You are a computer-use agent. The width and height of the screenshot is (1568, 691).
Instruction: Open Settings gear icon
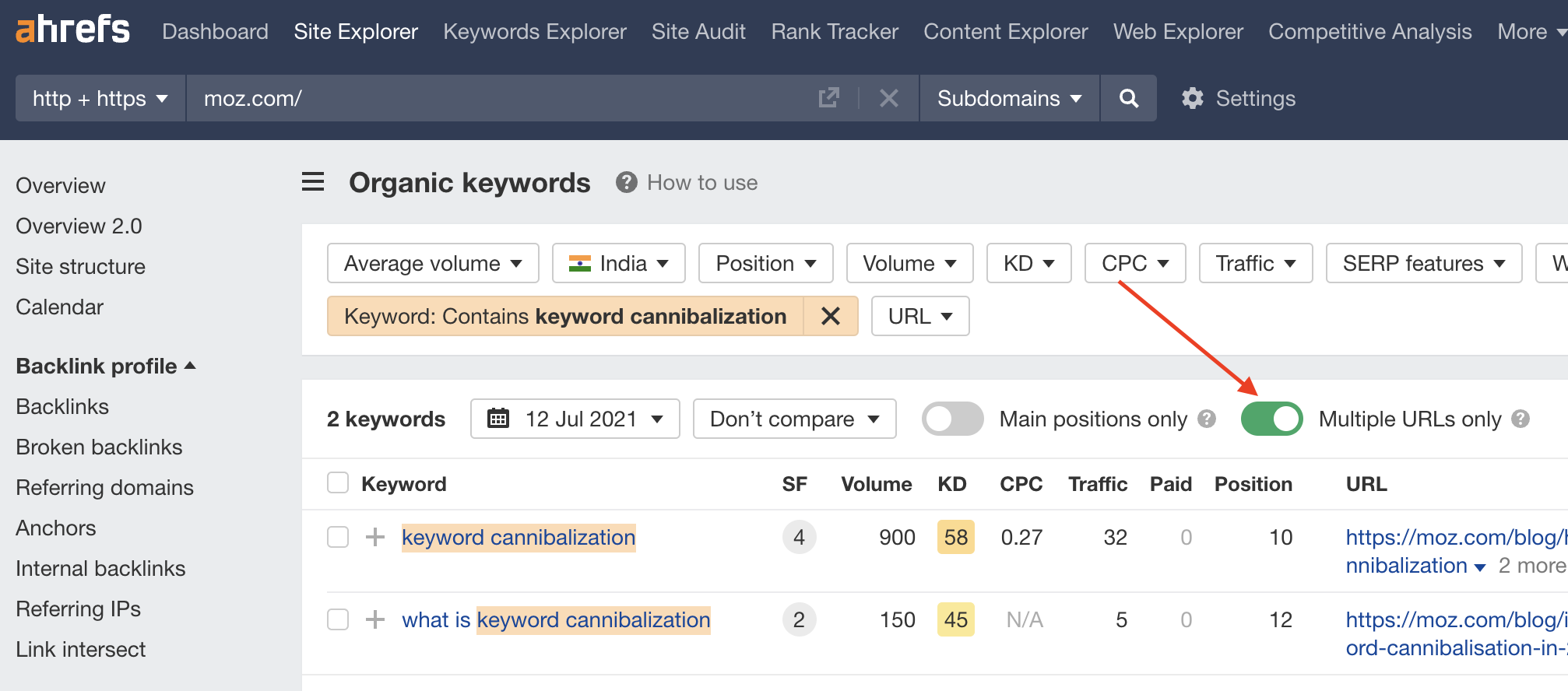(1192, 98)
